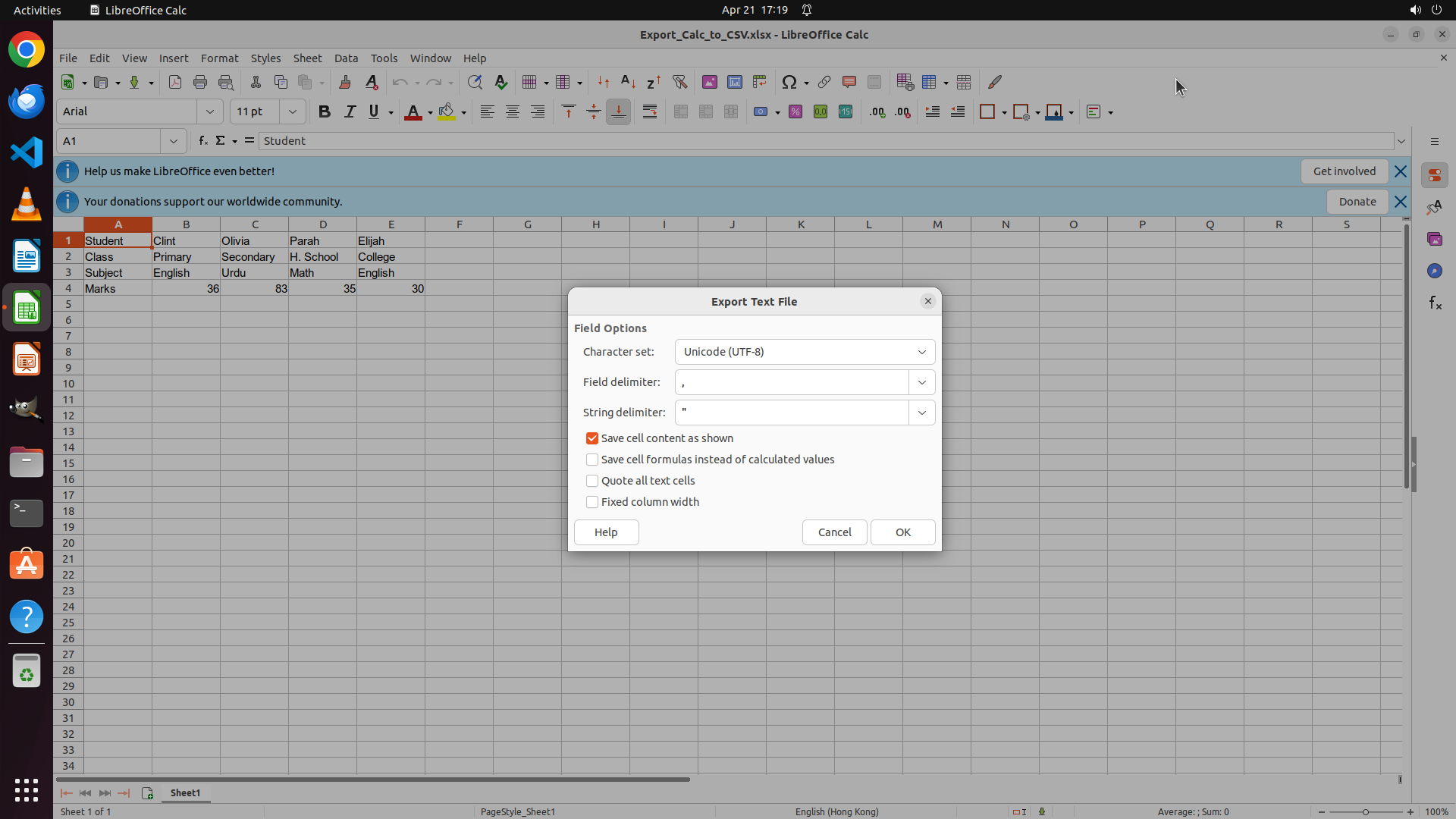Open the Data menu
This screenshot has height=819, width=1456.
pos(346,58)
